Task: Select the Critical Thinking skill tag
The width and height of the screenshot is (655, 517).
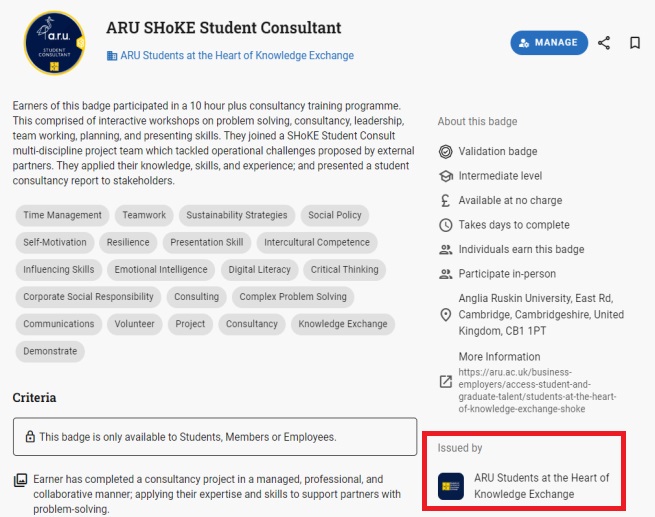Action: pos(344,270)
